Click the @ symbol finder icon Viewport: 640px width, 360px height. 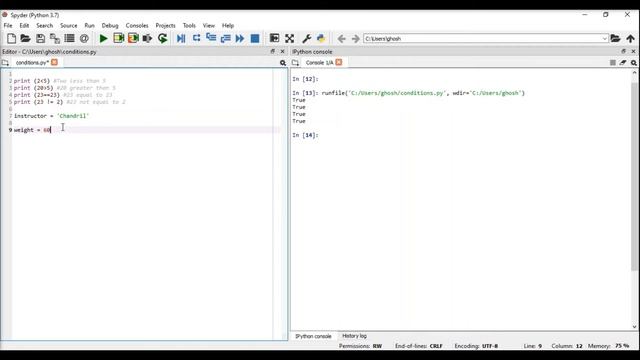(x=84, y=38)
